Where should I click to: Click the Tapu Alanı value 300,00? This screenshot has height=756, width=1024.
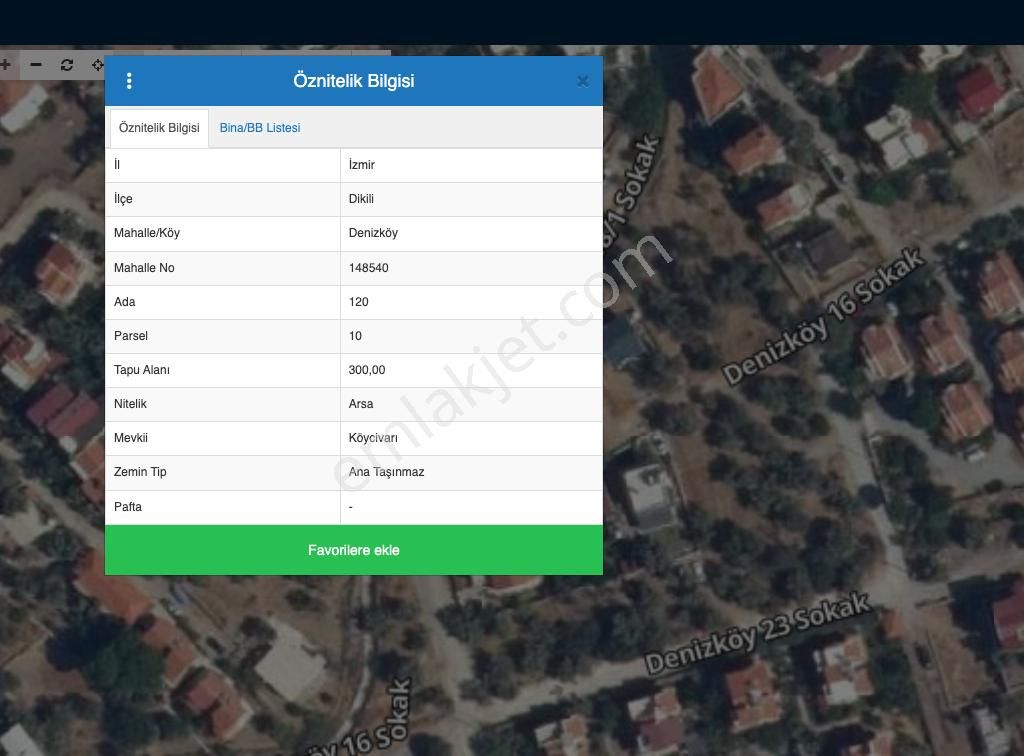pyautogui.click(x=367, y=370)
